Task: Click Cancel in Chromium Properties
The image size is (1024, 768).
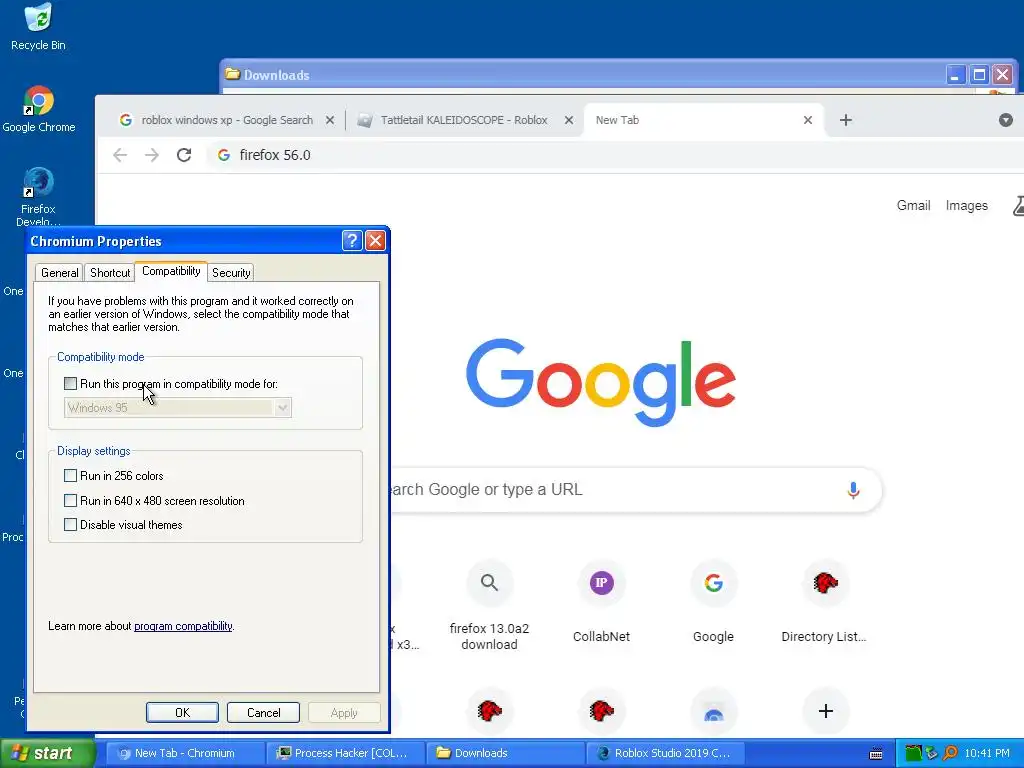Action: tap(263, 712)
